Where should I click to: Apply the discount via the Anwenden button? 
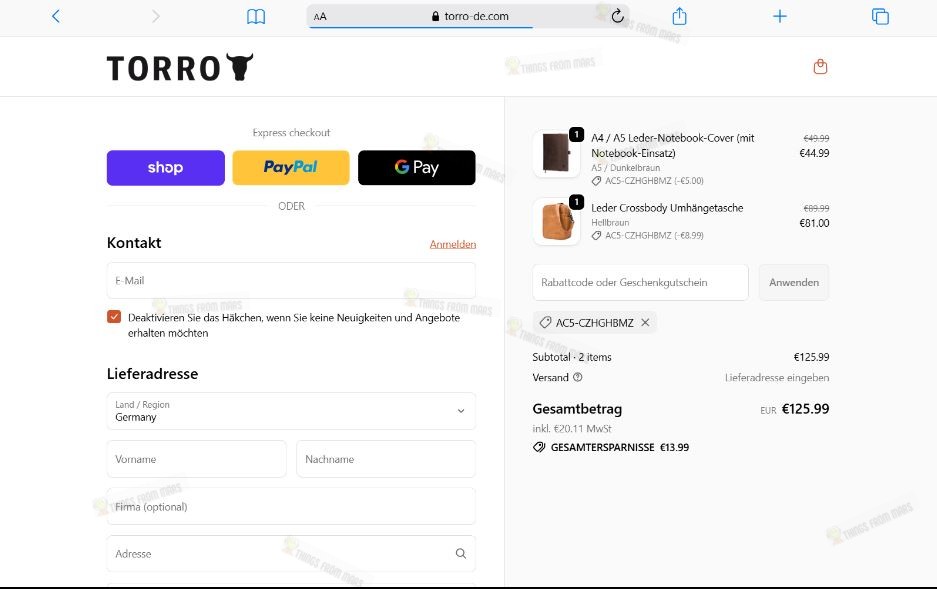[x=793, y=282]
